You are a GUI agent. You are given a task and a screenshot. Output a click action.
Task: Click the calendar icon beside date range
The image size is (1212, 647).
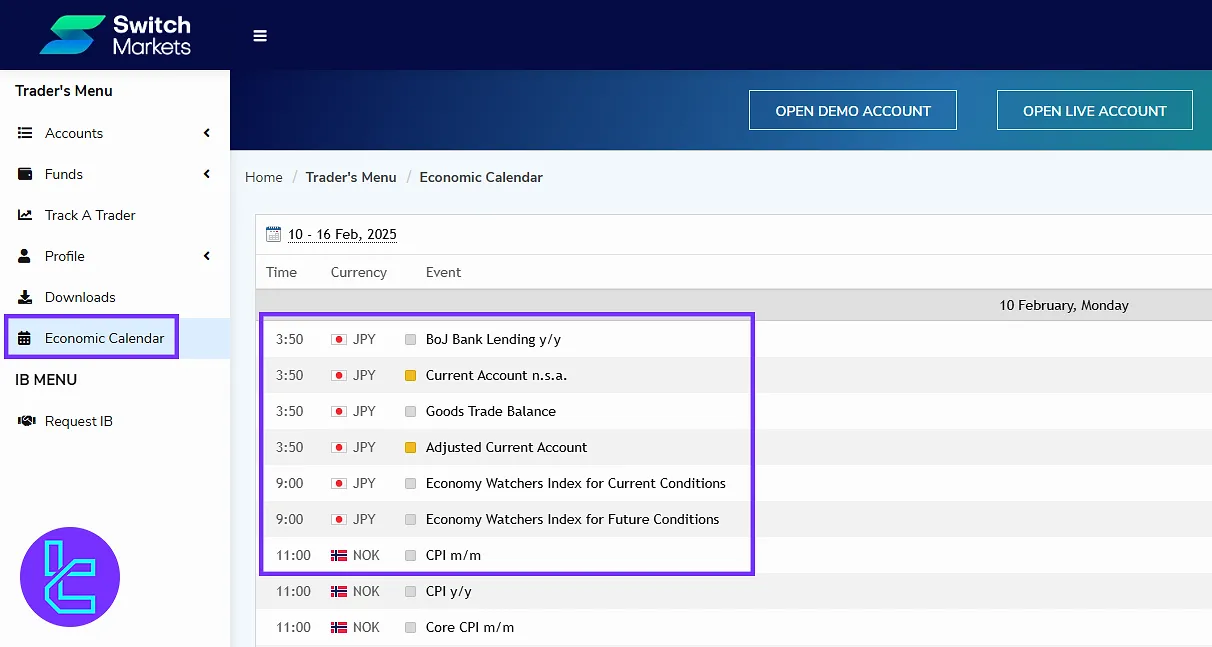coord(273,234)
